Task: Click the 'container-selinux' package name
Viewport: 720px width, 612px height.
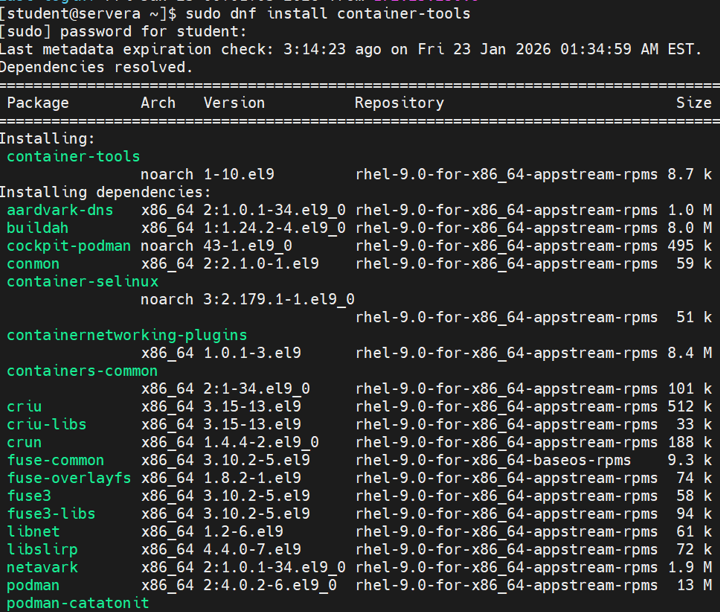Action: tap(83, 281)
